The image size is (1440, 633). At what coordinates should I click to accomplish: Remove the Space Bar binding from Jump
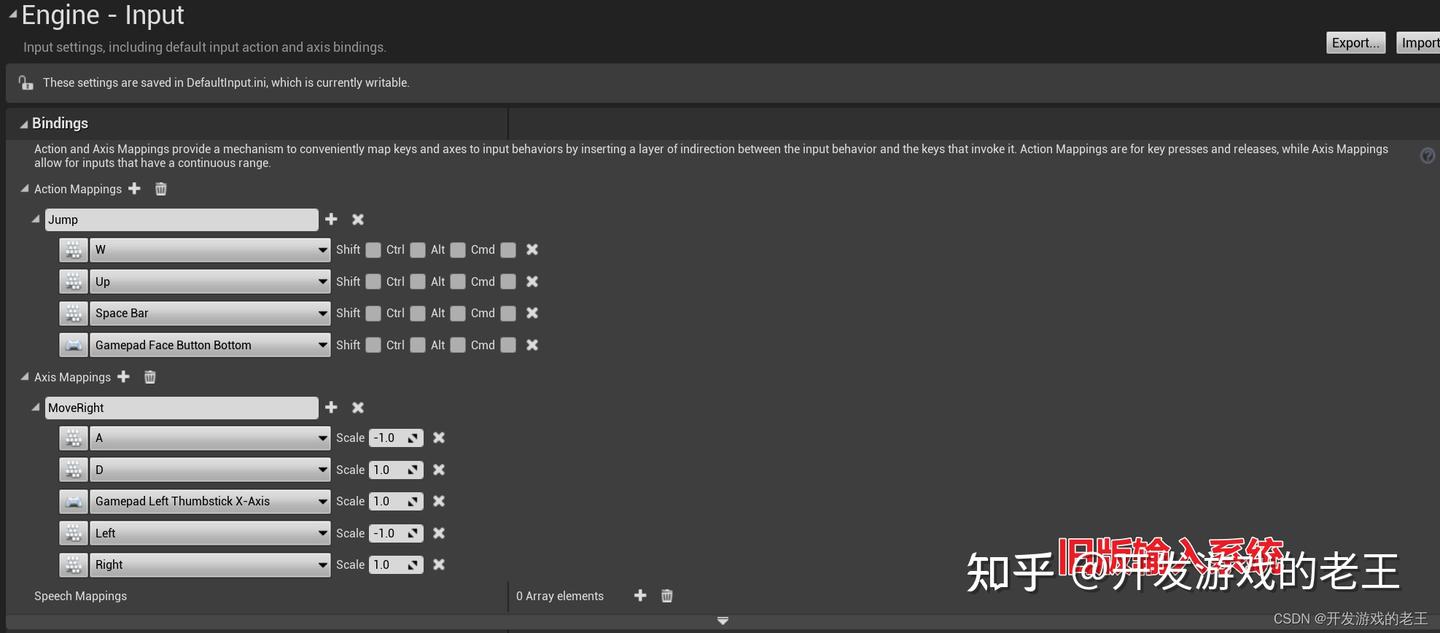[x=531, y=313]
